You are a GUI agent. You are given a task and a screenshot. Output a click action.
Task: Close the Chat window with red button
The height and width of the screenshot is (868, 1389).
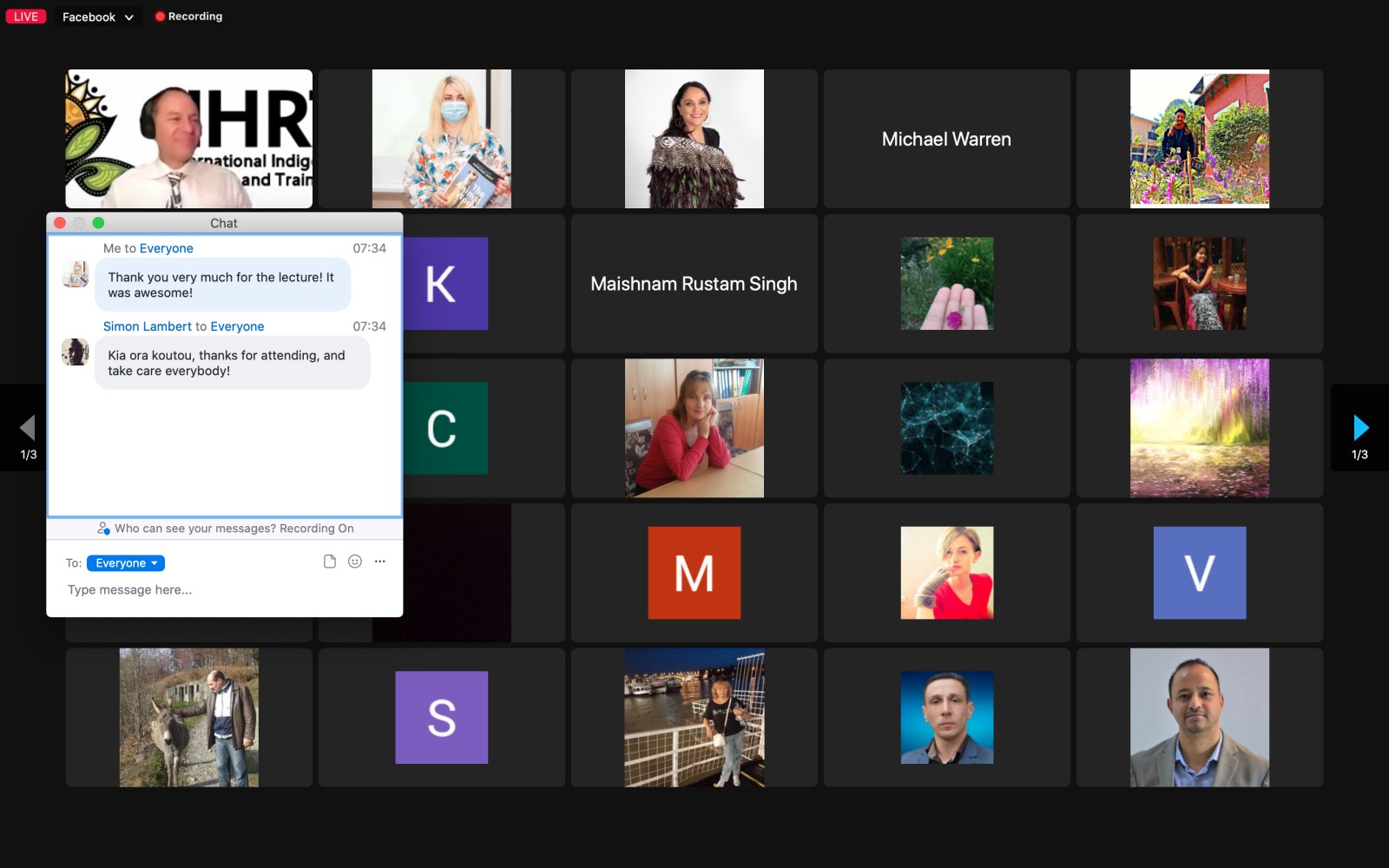(x=60, y=223)
